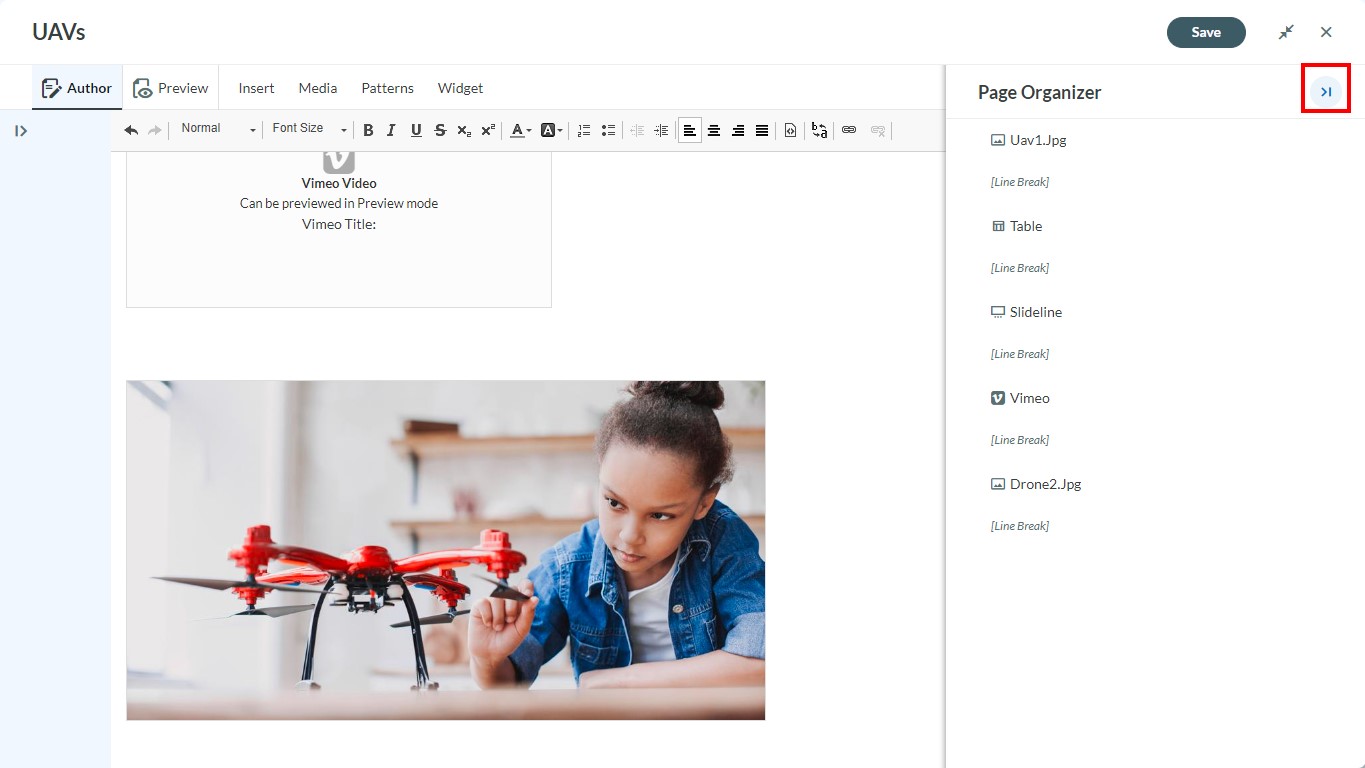
Task: Click Line Break below Vimeo
Action: pos(1020,440)
